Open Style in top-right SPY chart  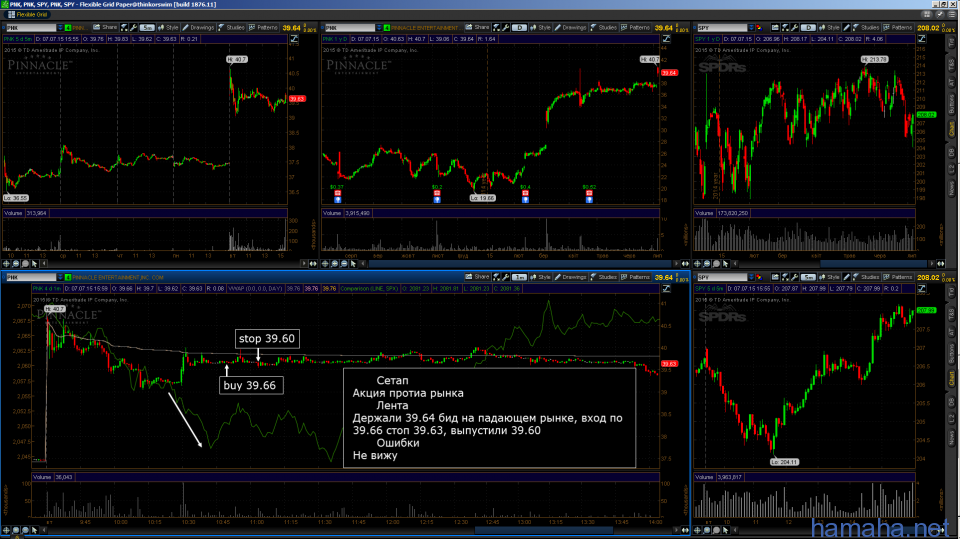coord(830,28)
